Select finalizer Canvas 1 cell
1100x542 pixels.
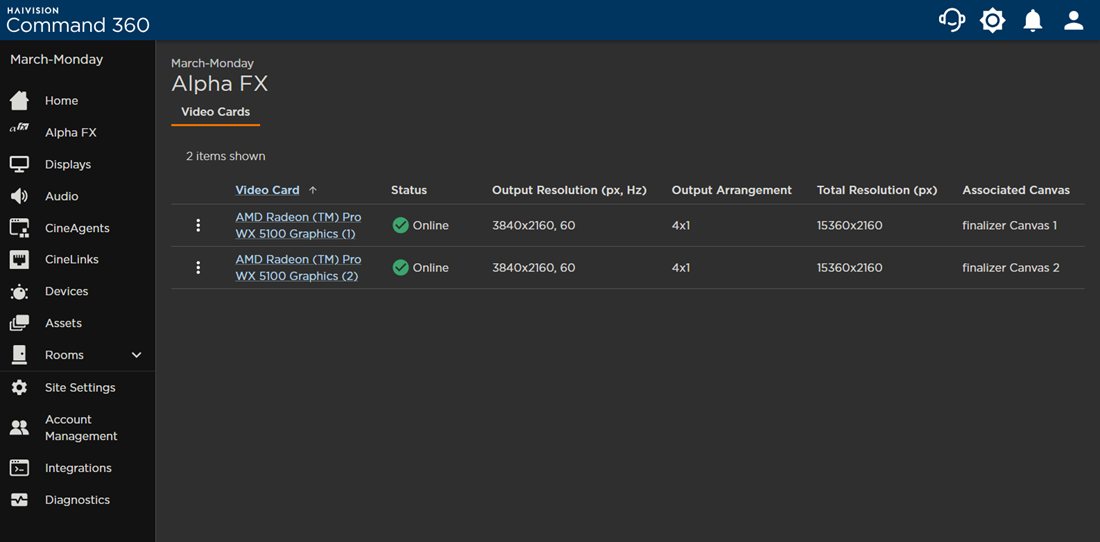point(1011,225)
